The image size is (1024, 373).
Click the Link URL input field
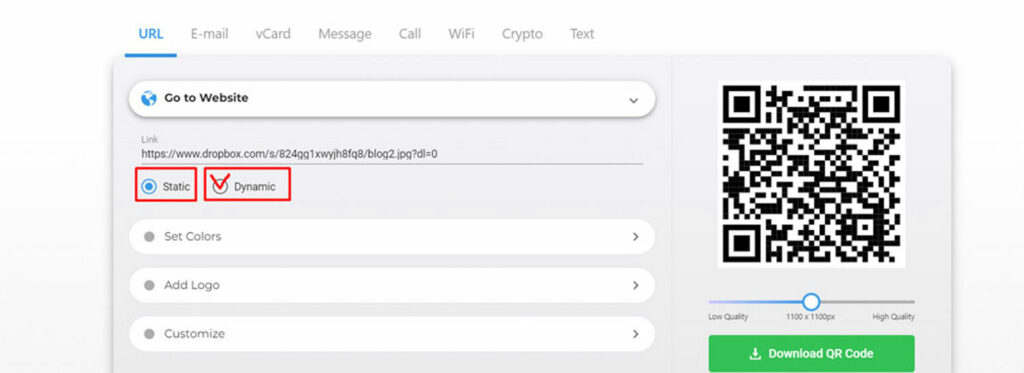coord(392,155)
